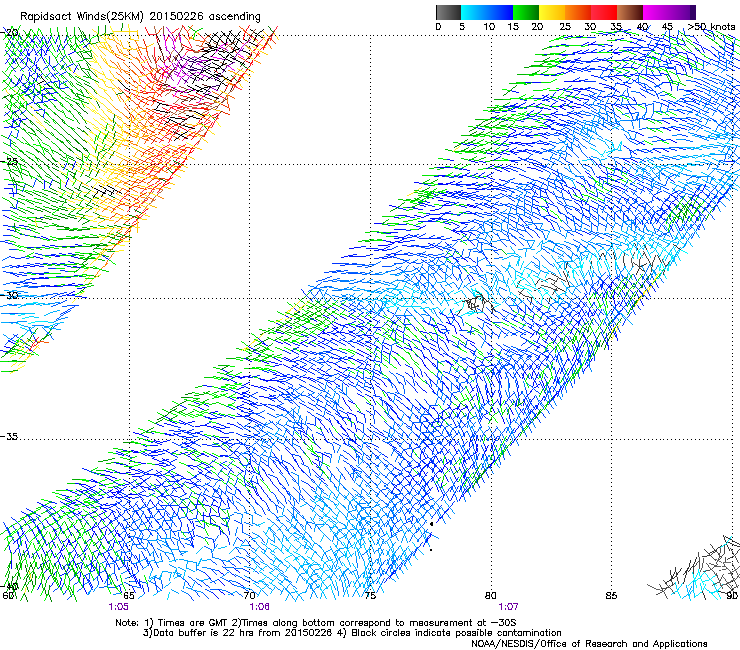Screen dimensions: 740x650
Task: Click the legend tick label 45
Action: [667, 26]
